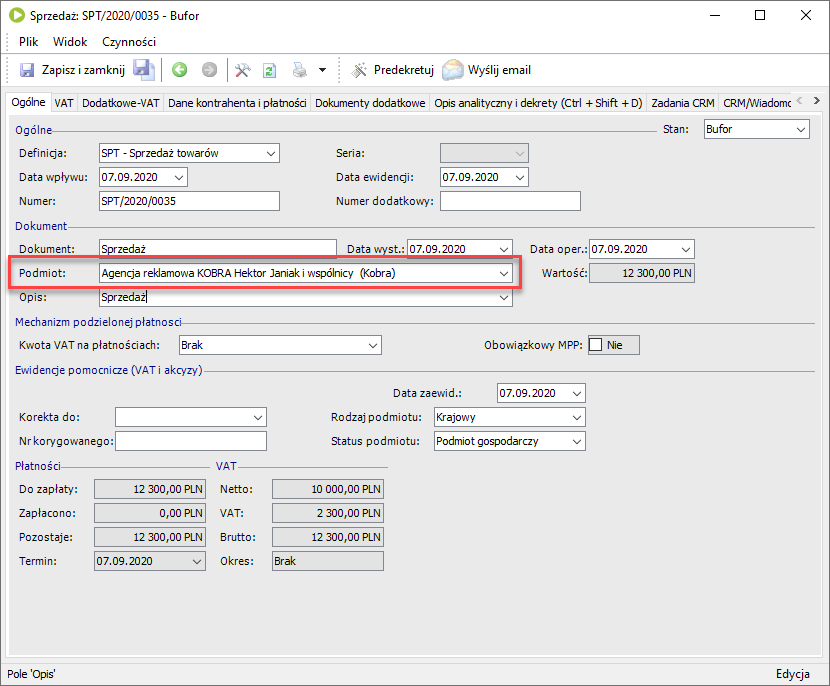Click the Okres field showing Brak

pyautogui.click(x=328, y=562)
